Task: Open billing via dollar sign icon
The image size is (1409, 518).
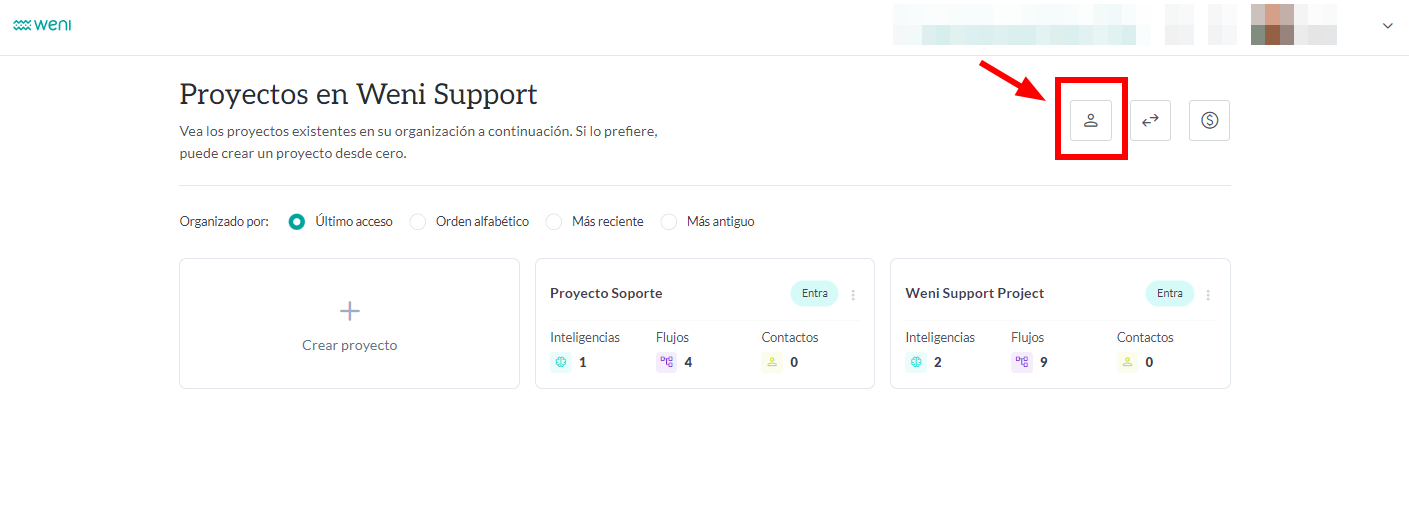Action: [x=1209, y=121]
